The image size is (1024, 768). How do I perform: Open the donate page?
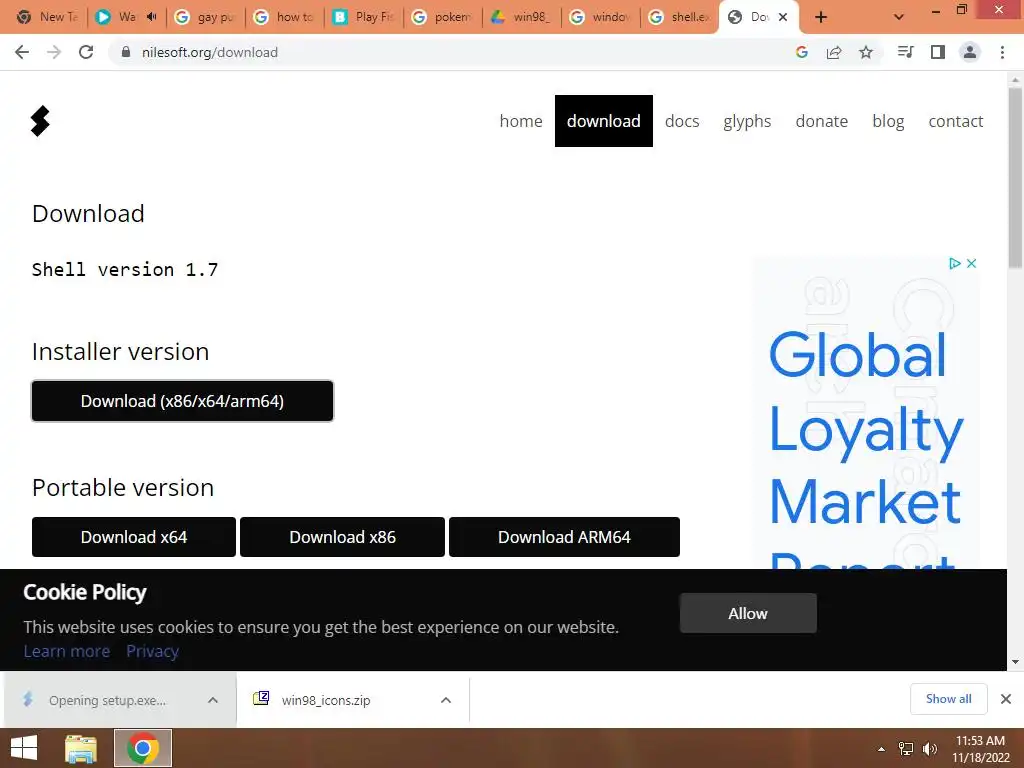coord(822,121)
